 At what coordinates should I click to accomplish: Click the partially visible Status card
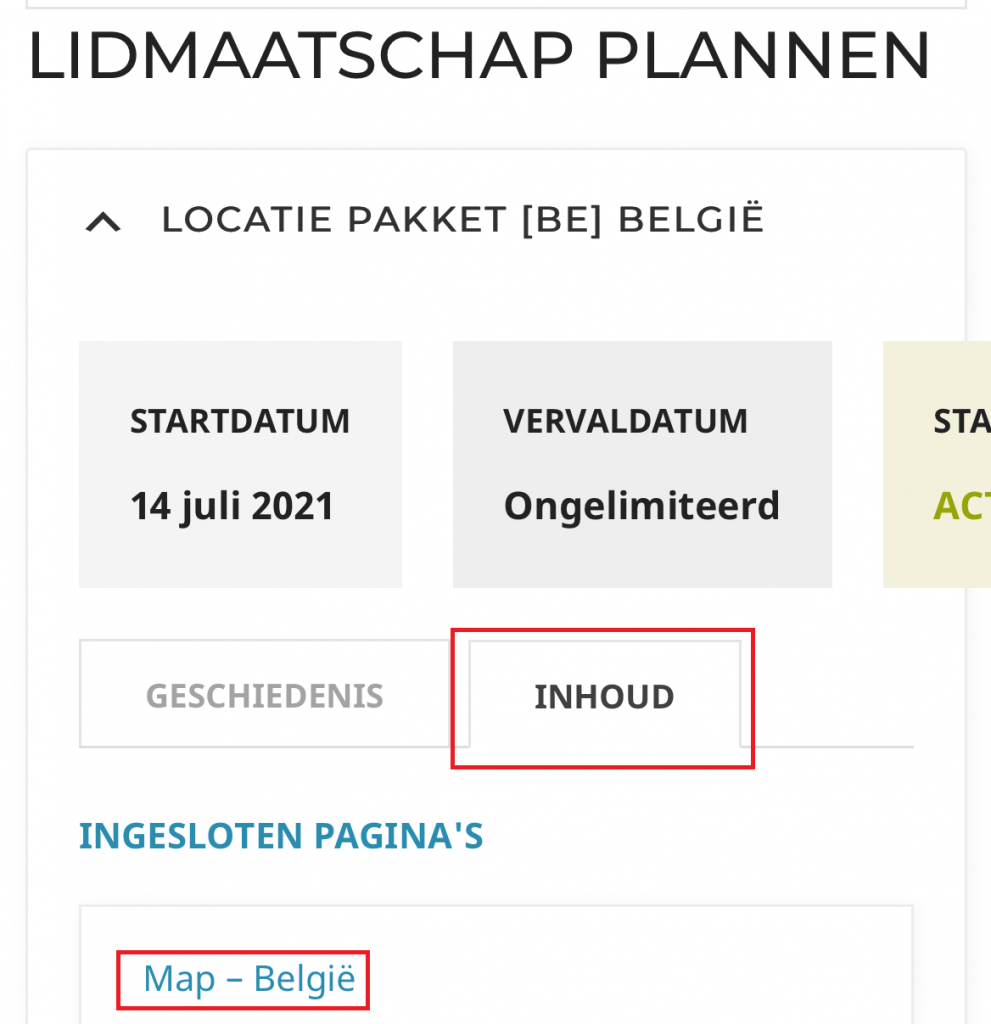pyautogui.click(x=938, y=464)
